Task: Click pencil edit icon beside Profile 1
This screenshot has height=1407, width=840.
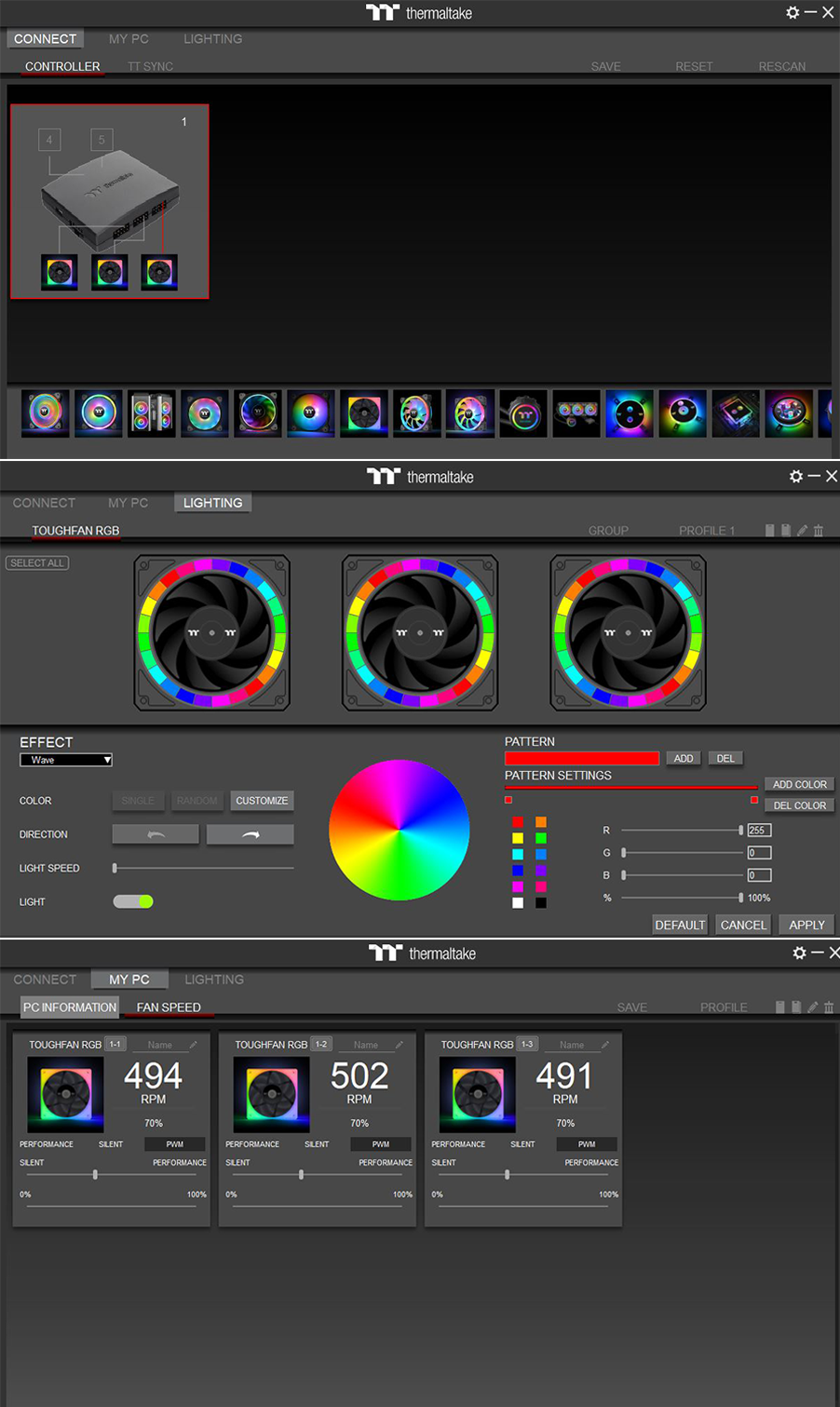Action: pyautogui.click(x=802, y=530)
